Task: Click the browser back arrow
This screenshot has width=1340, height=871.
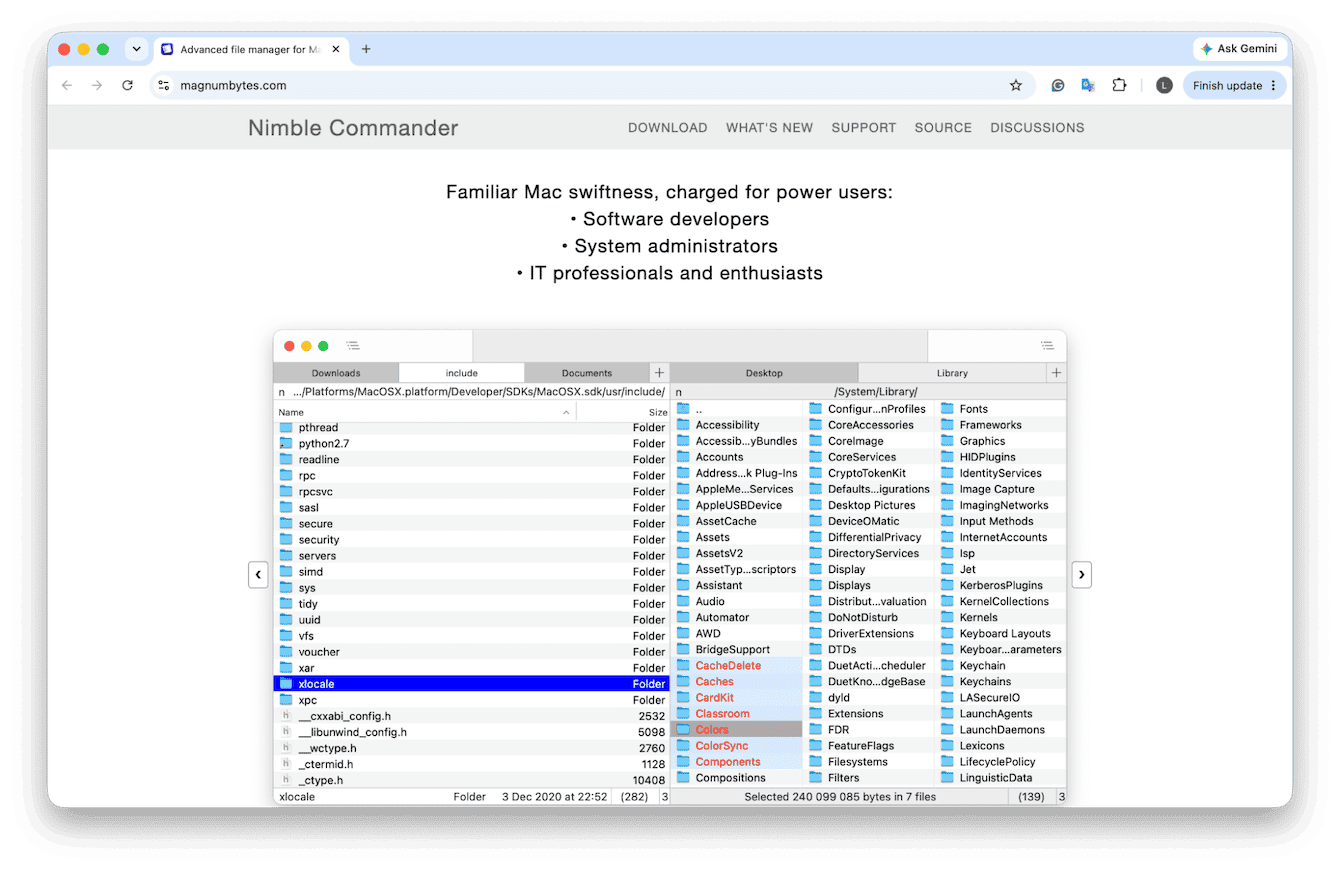Action: point(67,86)
